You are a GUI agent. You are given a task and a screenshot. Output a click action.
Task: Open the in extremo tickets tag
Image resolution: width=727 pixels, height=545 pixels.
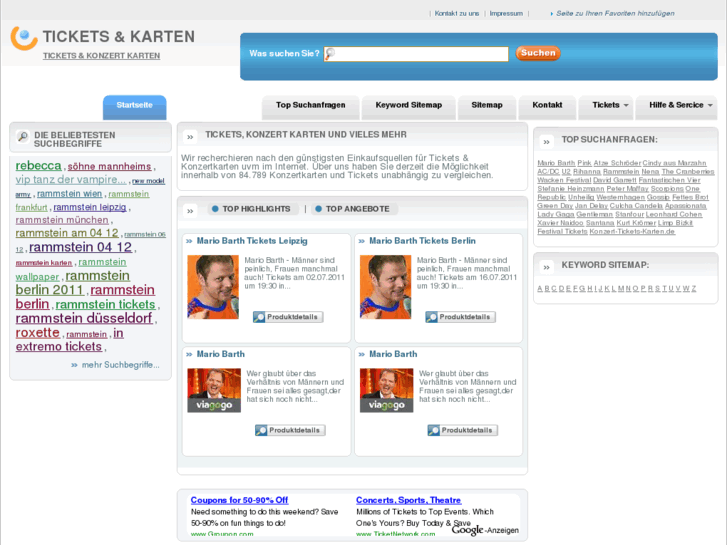click(69, 340)
